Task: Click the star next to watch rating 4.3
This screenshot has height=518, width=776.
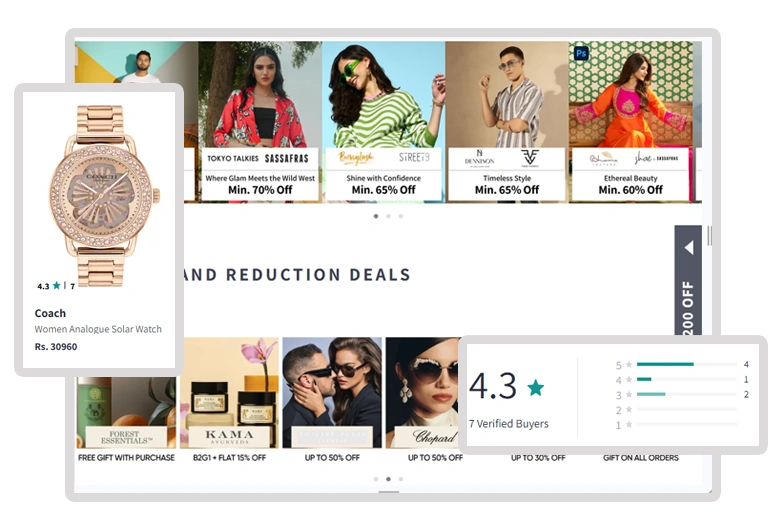Action: 56,285
